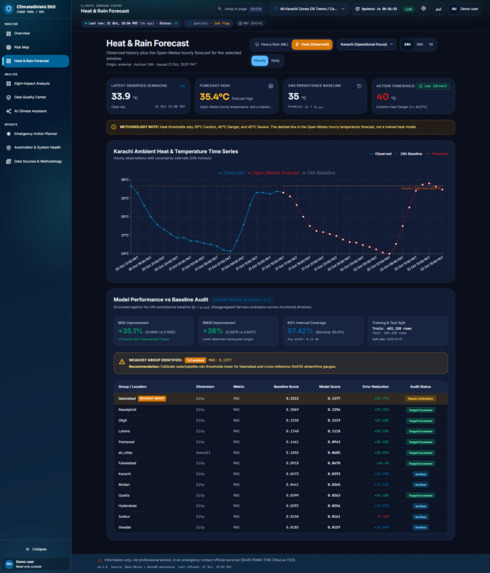Viewport: 490px width, 573px height.
Task: Click the info icon in Methodology Note banner
Action: [x=114, y=127]
